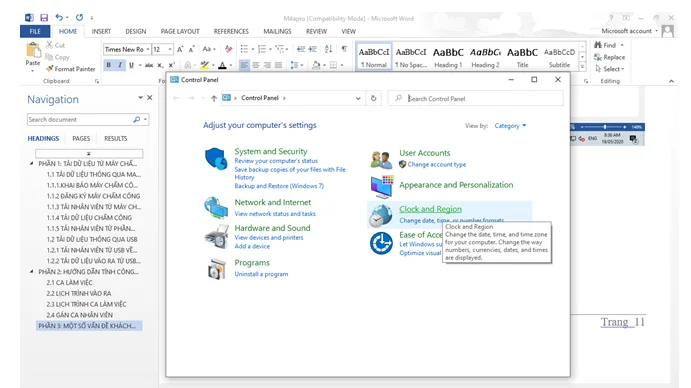
Task: Click the Align Left icon
Action: [x=244, y=65]
